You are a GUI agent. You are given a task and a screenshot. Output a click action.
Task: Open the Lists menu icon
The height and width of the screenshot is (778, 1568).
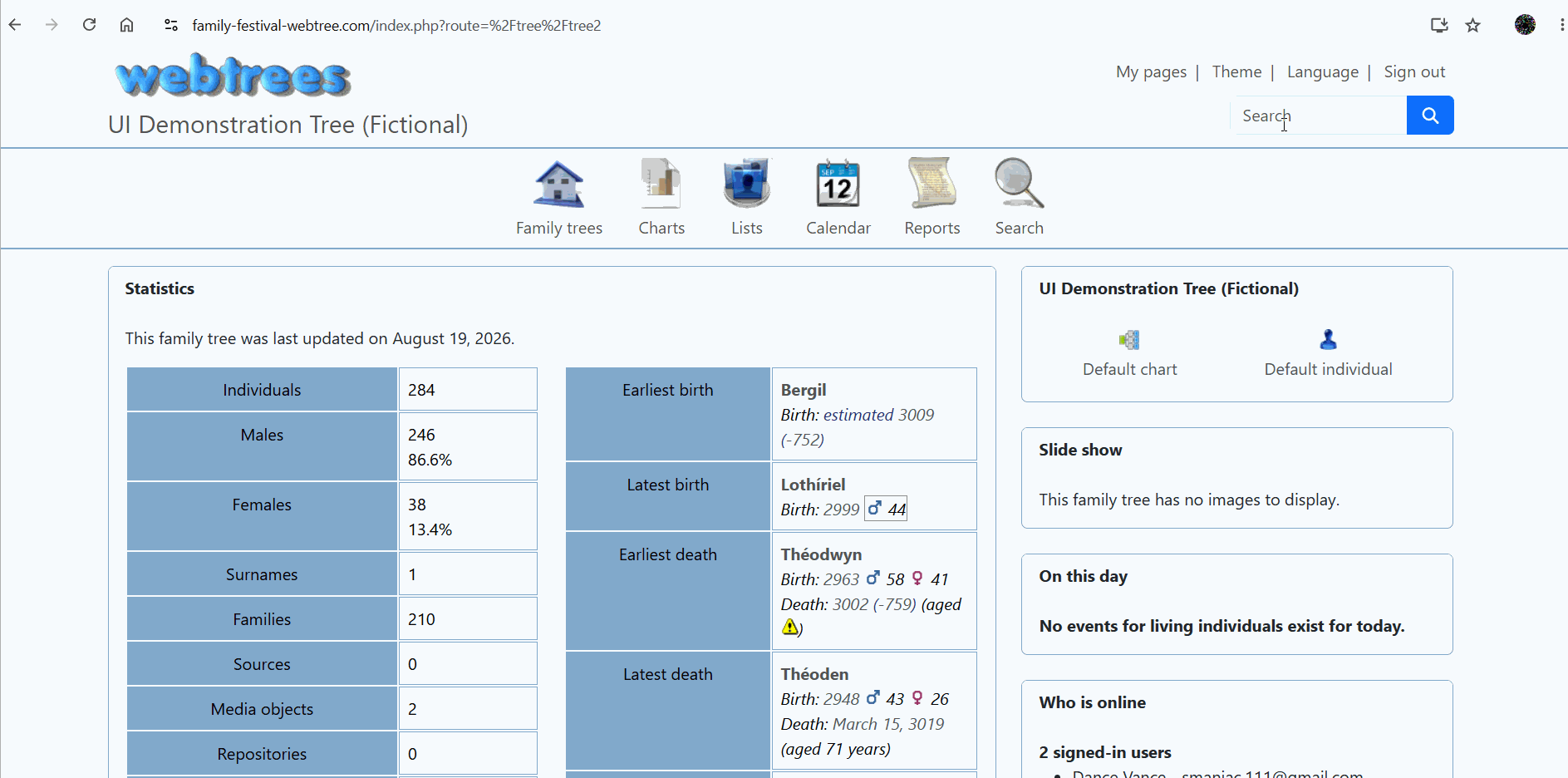point(746,184)
